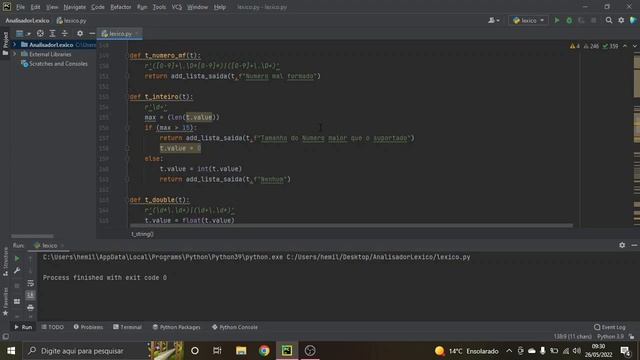640x360 pixels.
Task: Toggle the Favorites side tool window
Action: pyautogui.click(x=5, y=301)
